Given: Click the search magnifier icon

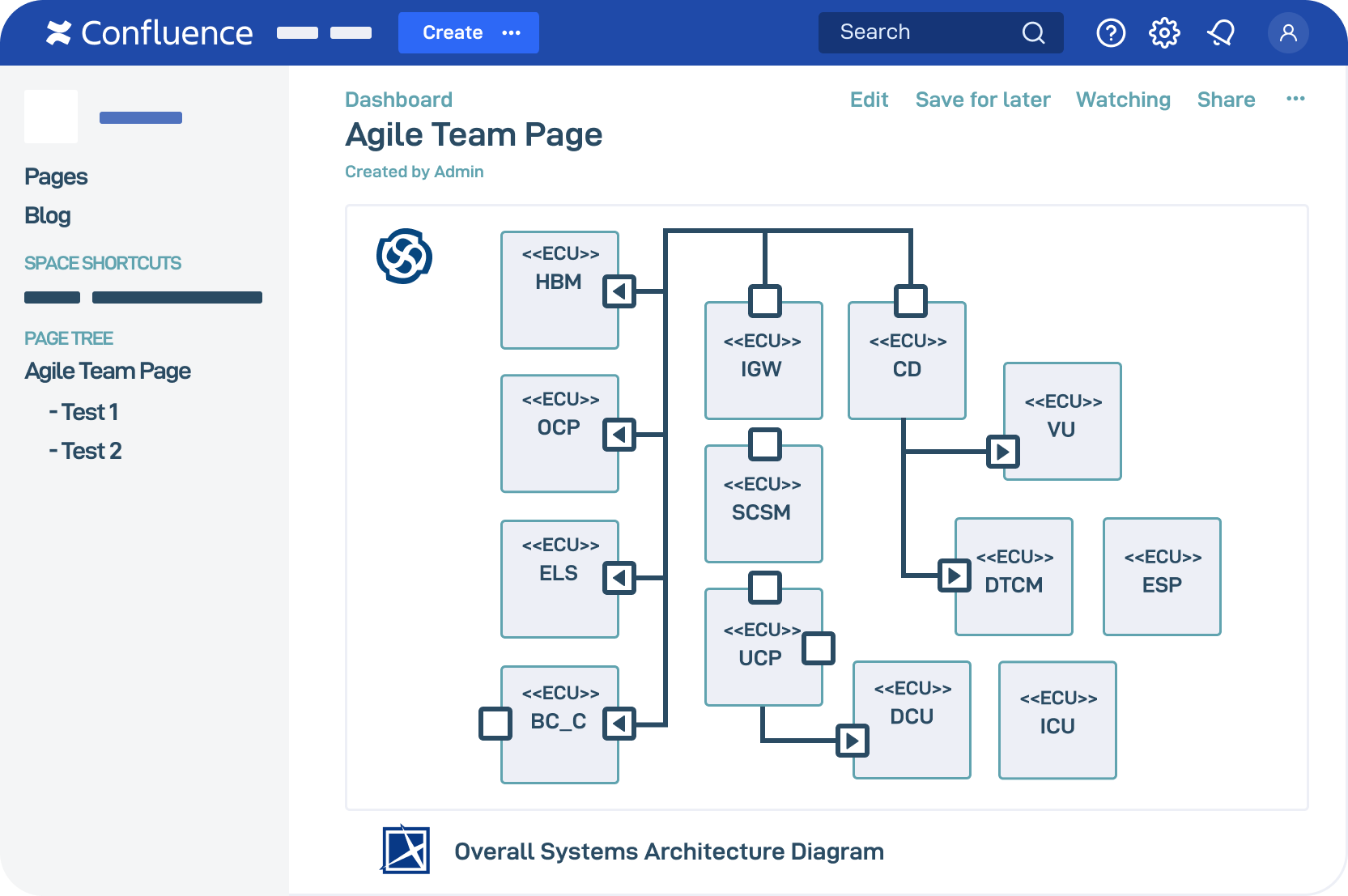Looking at the screenshot, I should click(x=1033, y=32).
